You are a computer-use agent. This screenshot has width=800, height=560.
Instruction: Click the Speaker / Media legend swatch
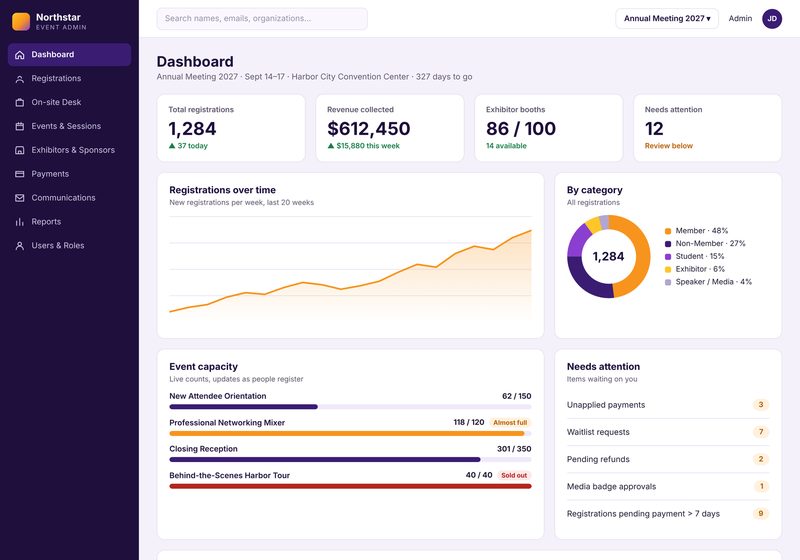(668, 282)
